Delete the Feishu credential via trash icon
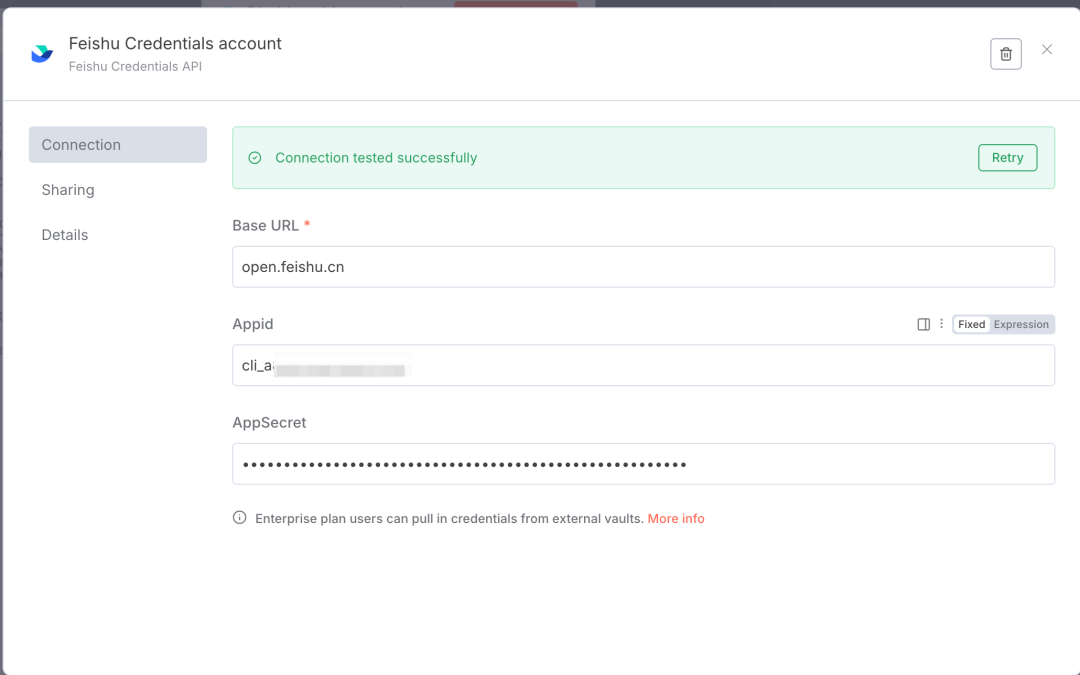 coord(1006,54)
